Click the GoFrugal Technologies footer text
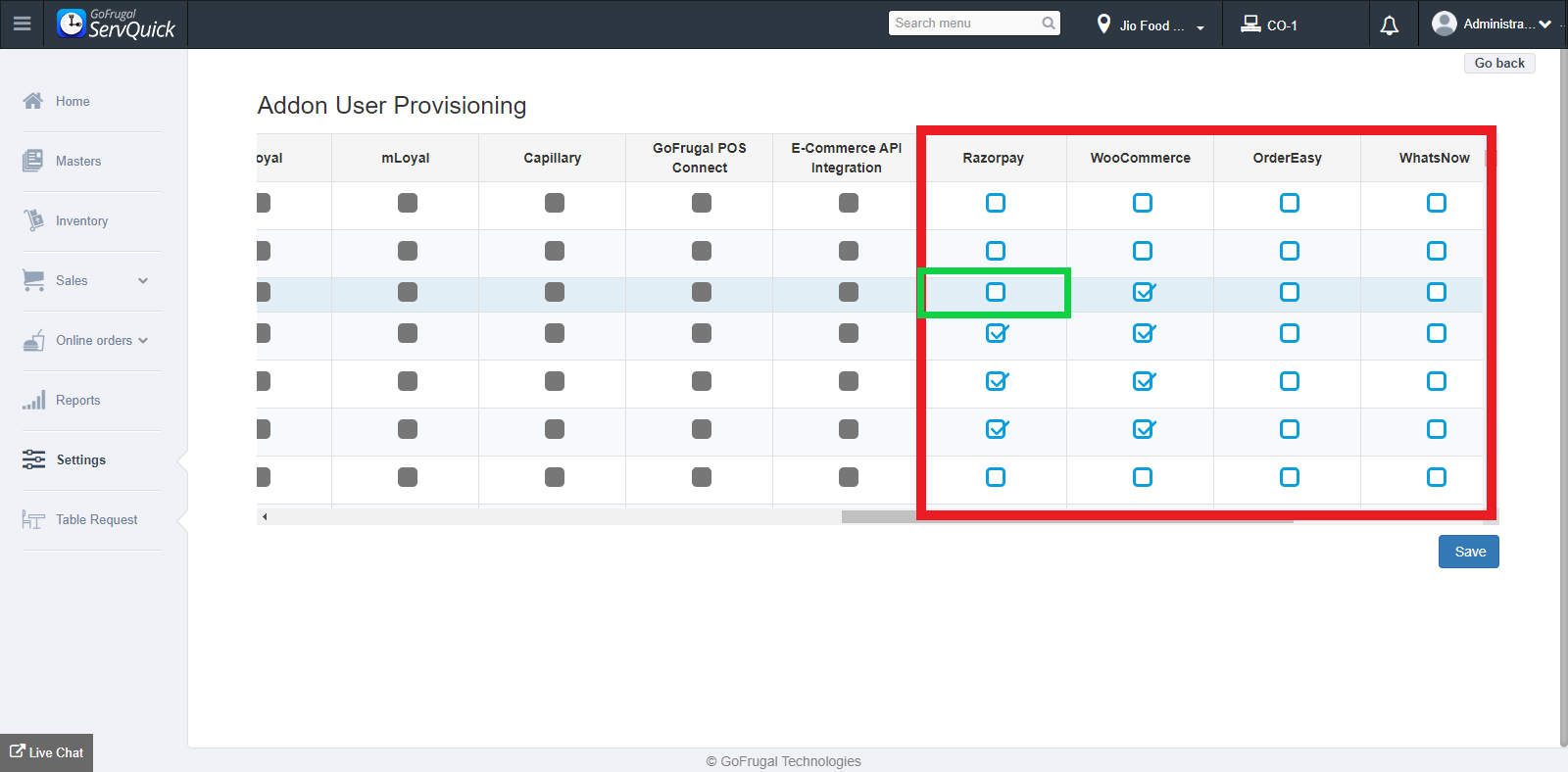 (784, 761)
